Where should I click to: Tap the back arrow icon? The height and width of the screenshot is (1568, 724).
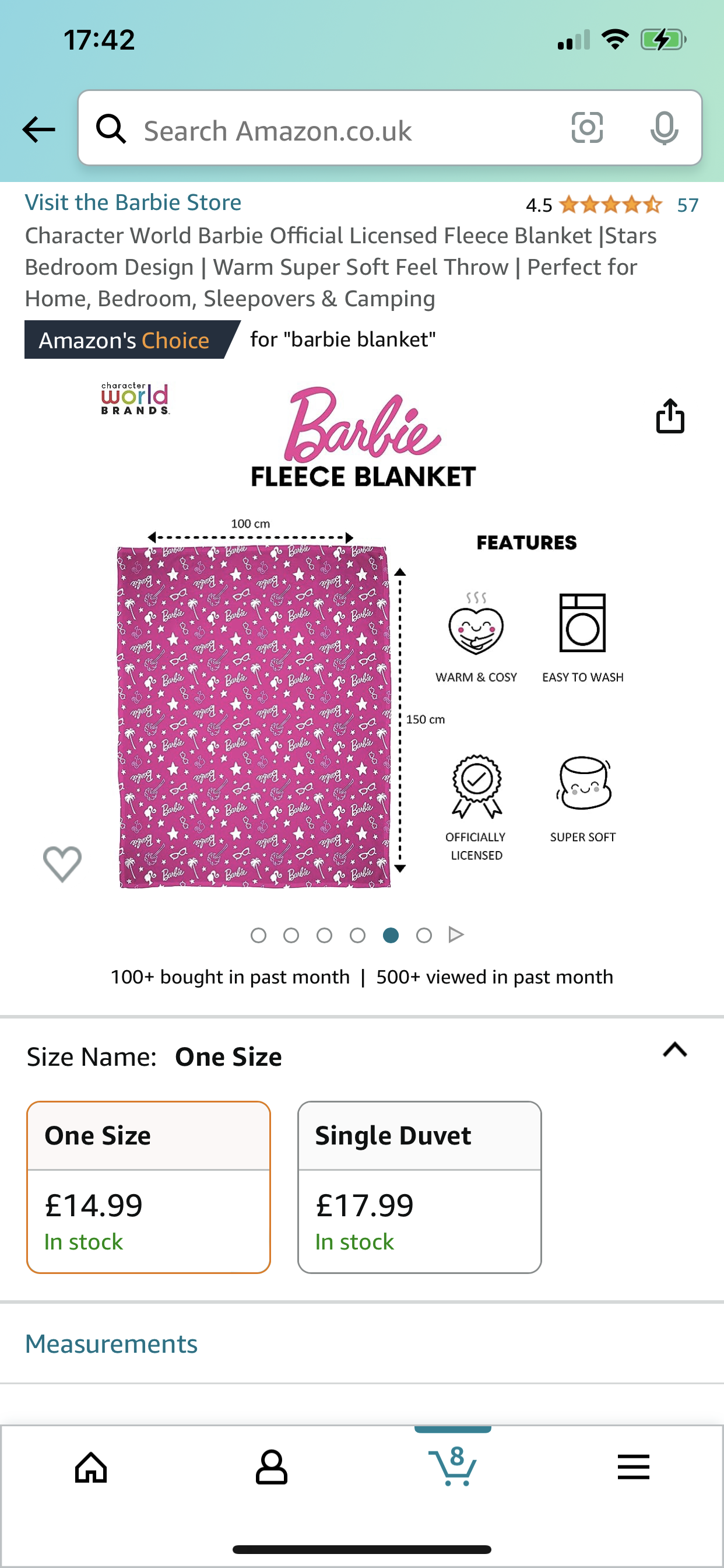[39, 129]
